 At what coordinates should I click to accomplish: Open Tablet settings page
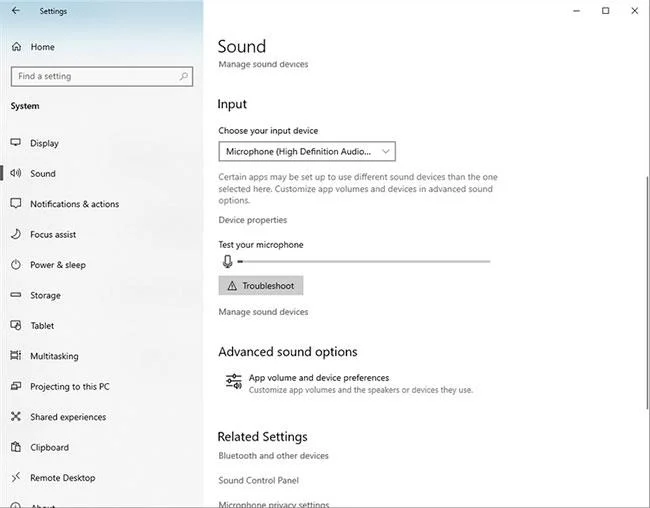click(42, 326)
